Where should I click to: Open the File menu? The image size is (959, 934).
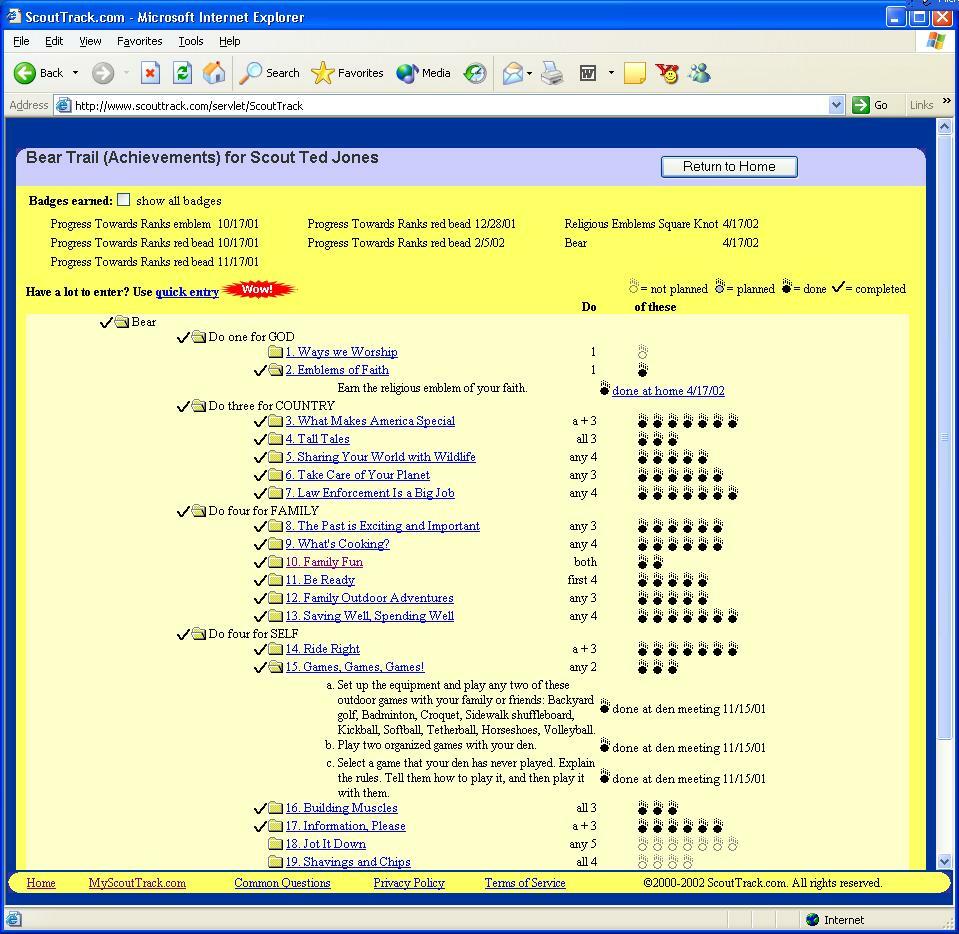21,41
